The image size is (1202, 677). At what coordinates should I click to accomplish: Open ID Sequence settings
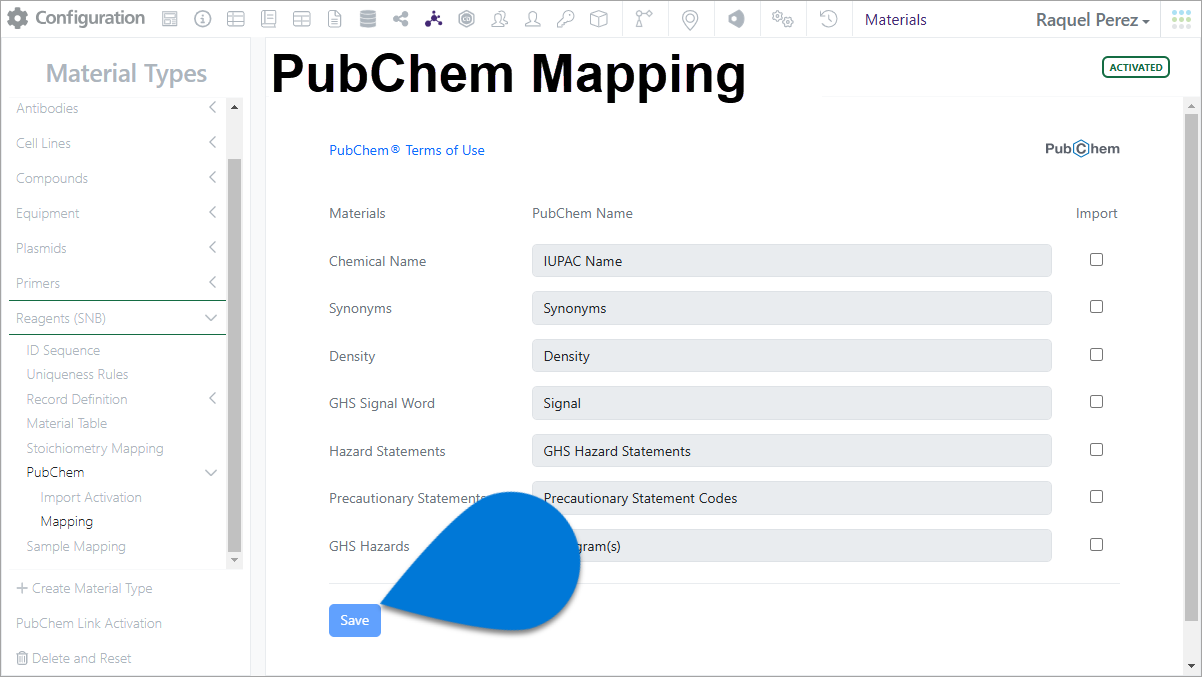pyautogui.click(x=63, y=350)
